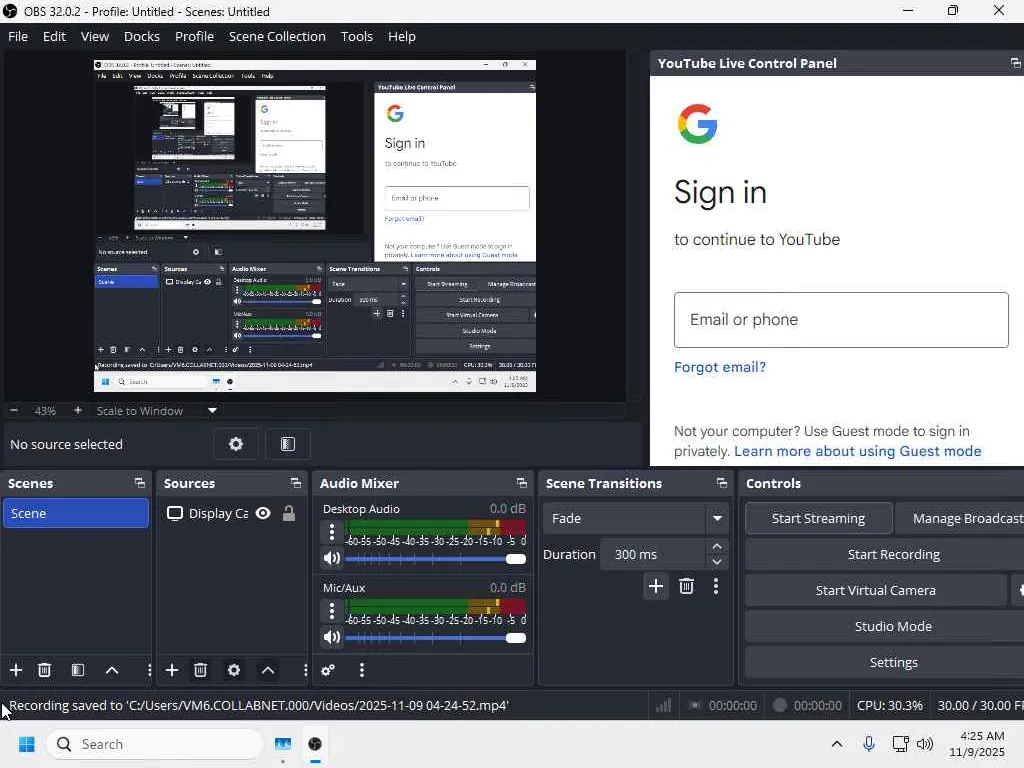Adjust Mic/Aux volume slider
This screenshot has height=768, width=1024.
[436, 637]
